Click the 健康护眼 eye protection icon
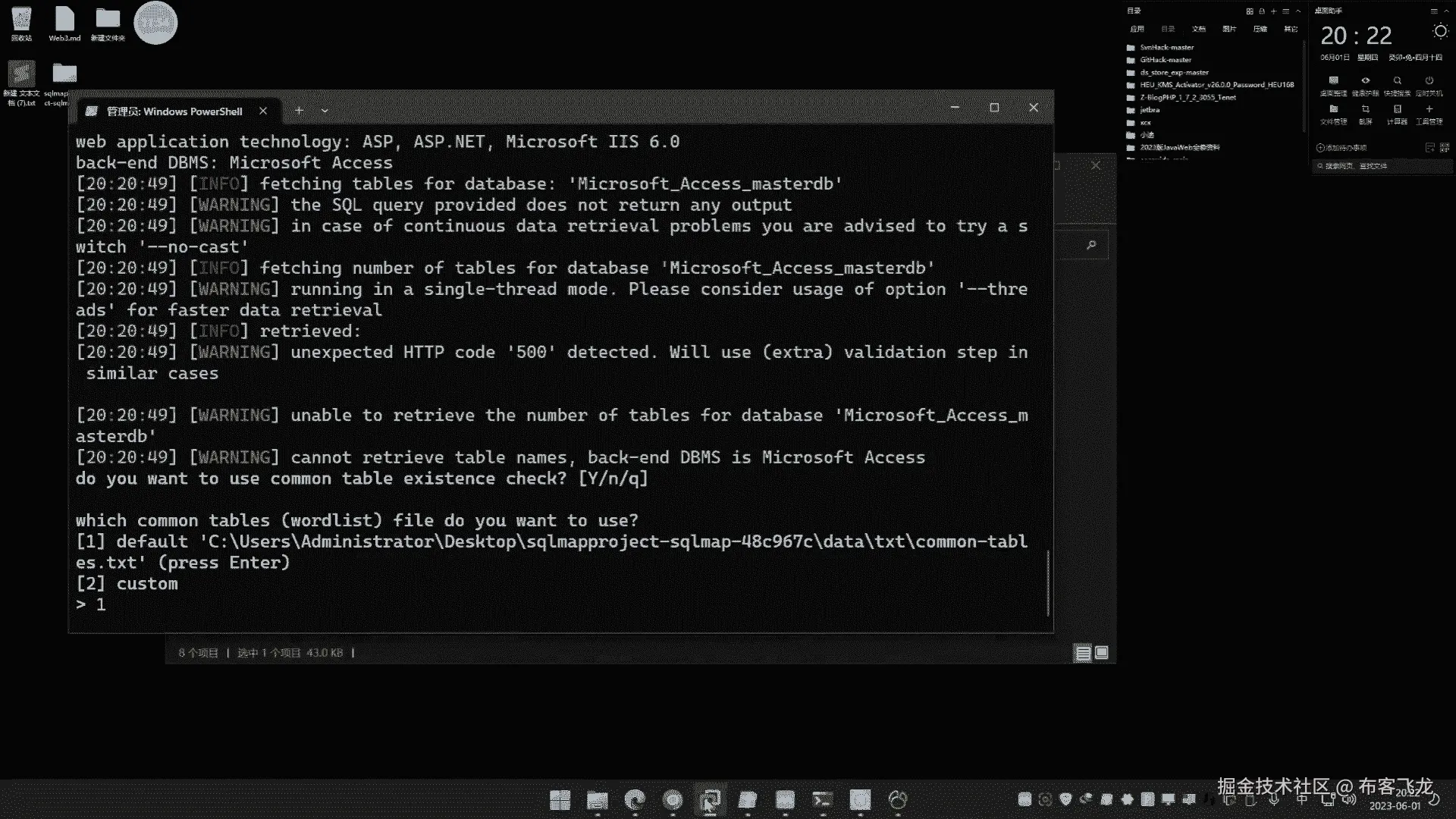The image size is (1456, 819). (1365, 80)
